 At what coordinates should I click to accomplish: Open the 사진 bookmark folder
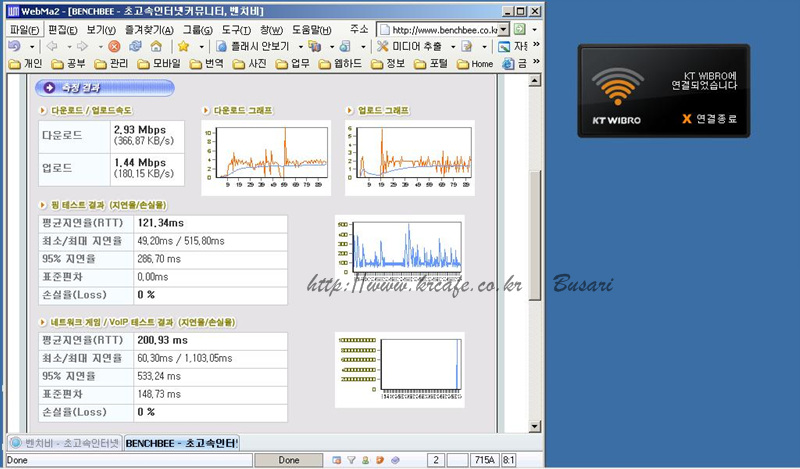pyautogui.click(x=249, y=64)
